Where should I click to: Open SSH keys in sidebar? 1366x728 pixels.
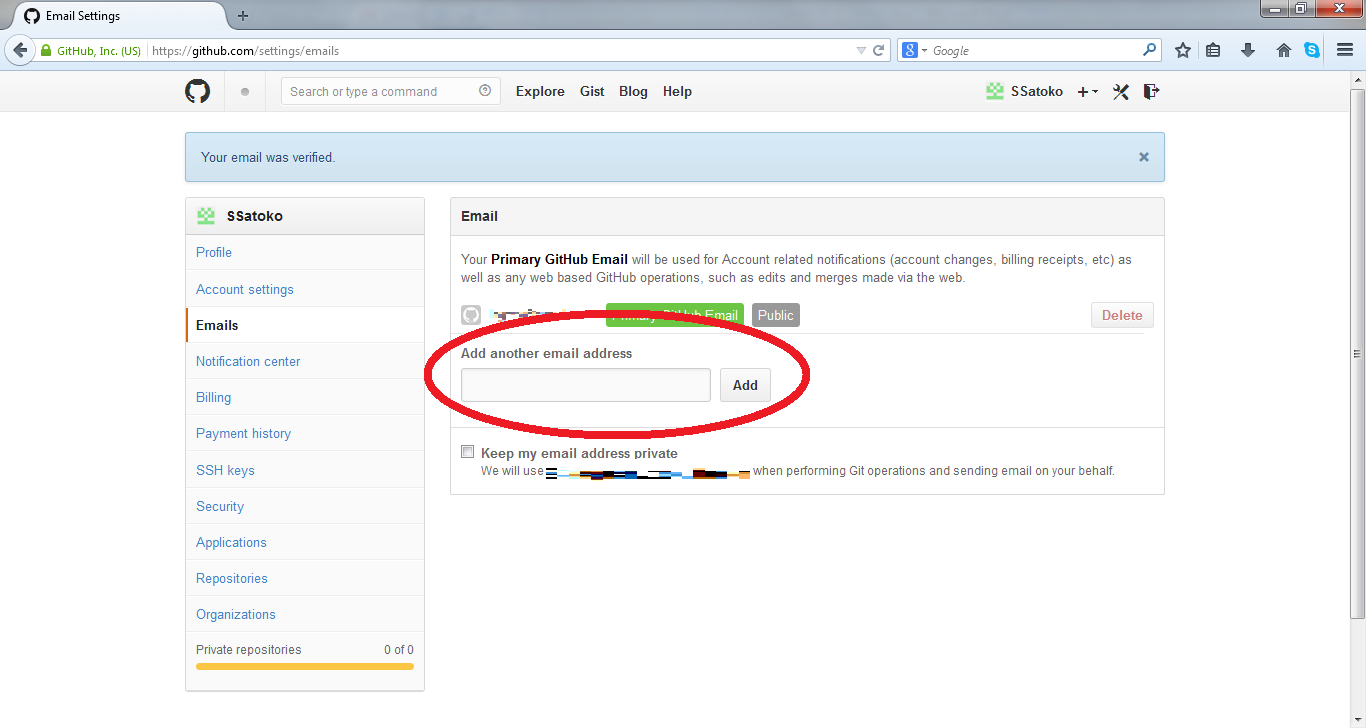click(305, 470)
